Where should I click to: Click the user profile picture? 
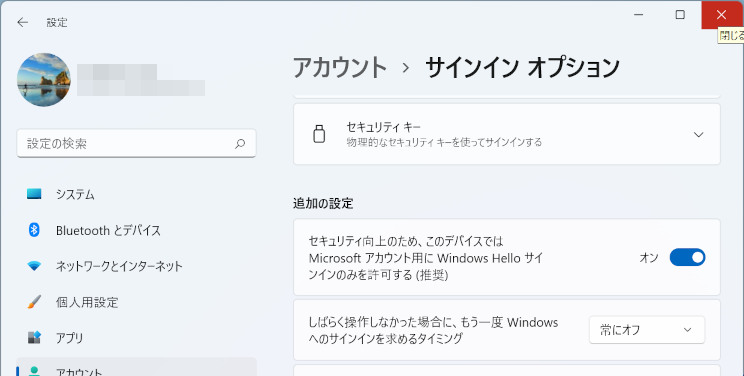coord(44,80)
